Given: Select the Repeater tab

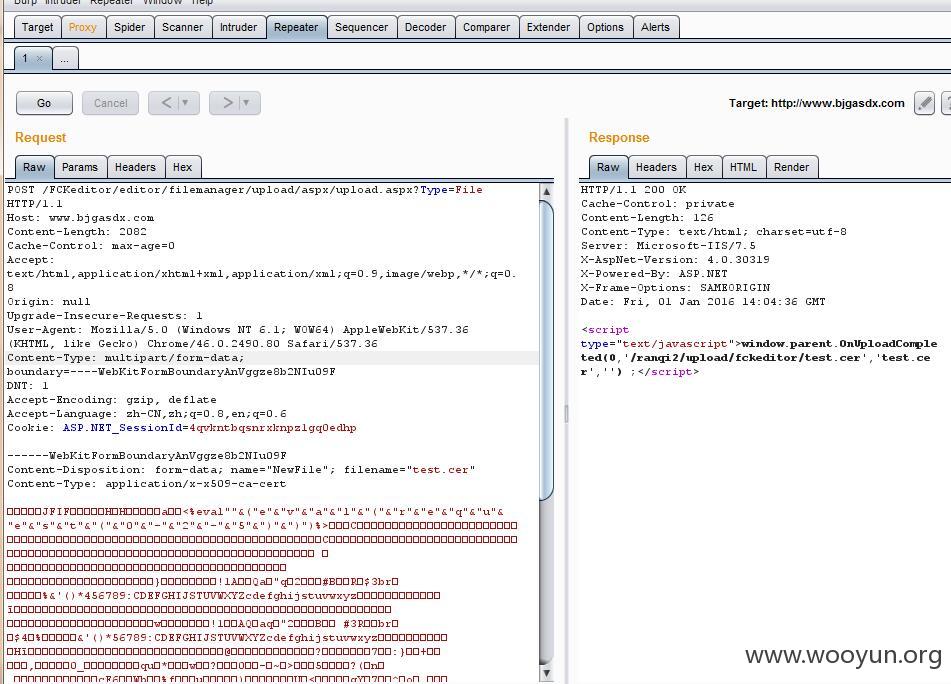Looking at the screenshot, I should 296,27.
